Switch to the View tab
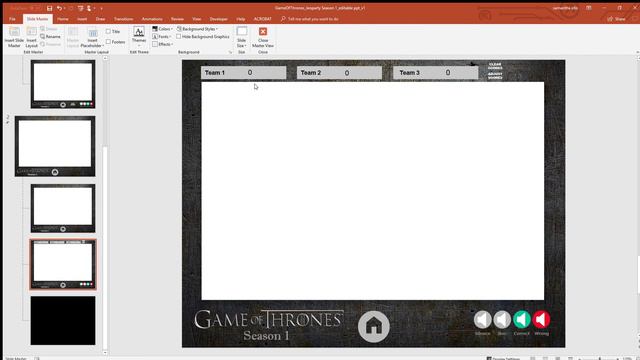This screenshot has width=640, height=360. click(197, 19)
